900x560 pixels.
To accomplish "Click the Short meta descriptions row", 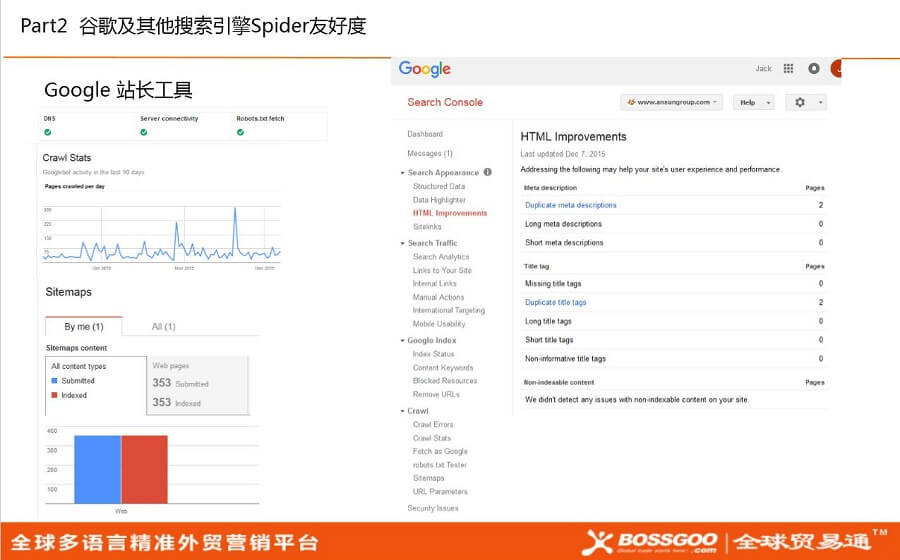I will click(673, 243).
